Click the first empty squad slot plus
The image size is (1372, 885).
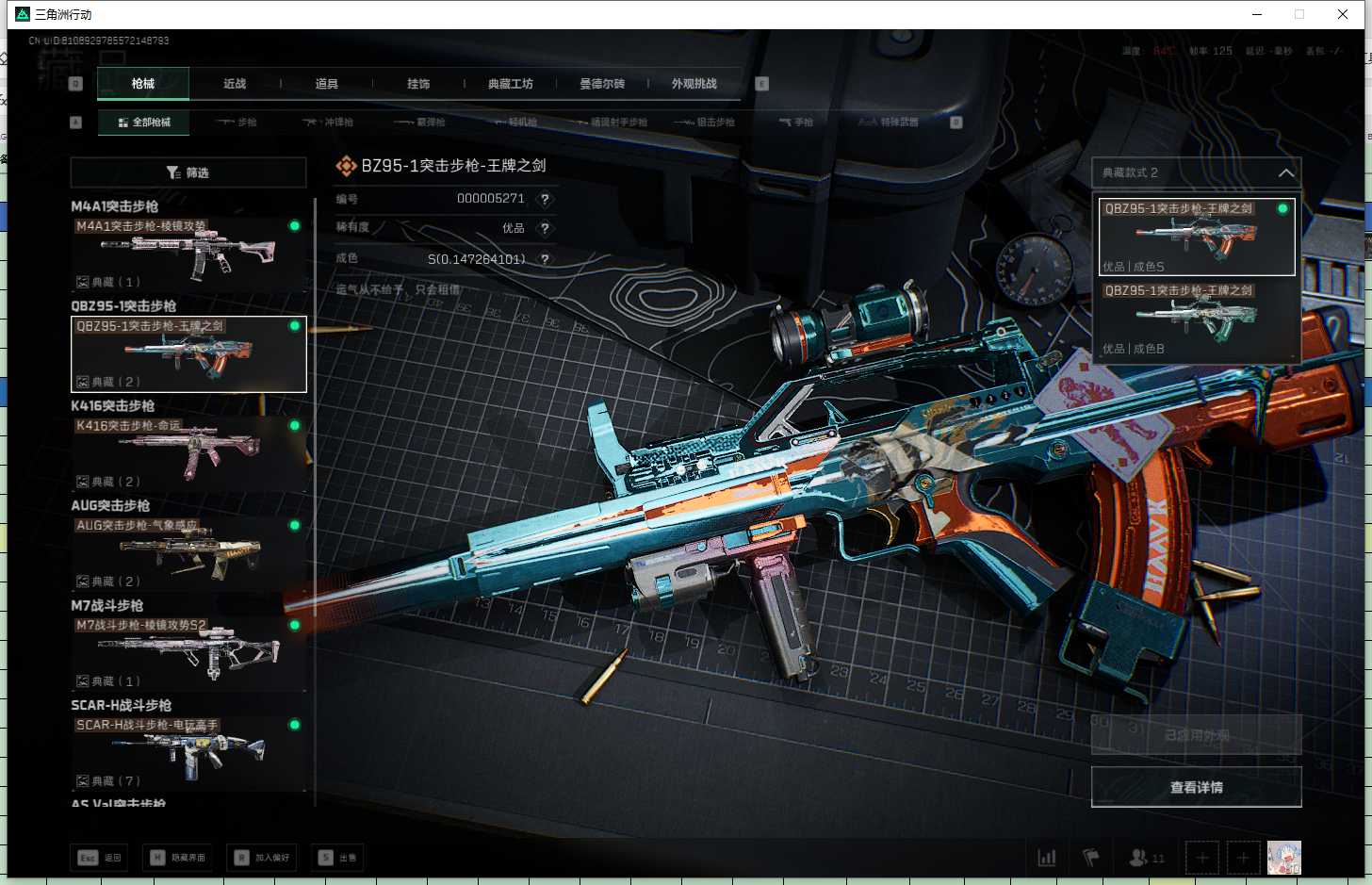click(1202, 858)
